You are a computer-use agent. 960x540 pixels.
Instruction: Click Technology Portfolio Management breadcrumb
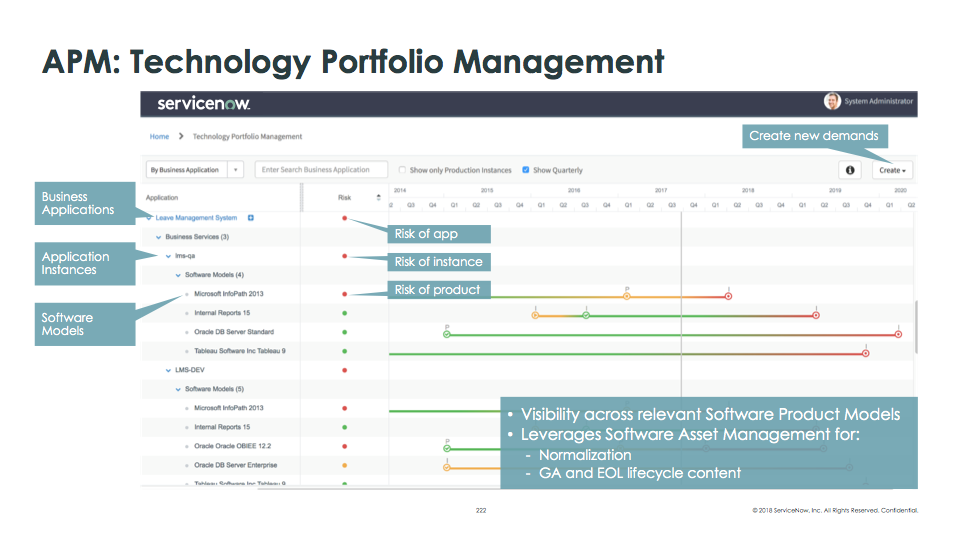[247, 137]
